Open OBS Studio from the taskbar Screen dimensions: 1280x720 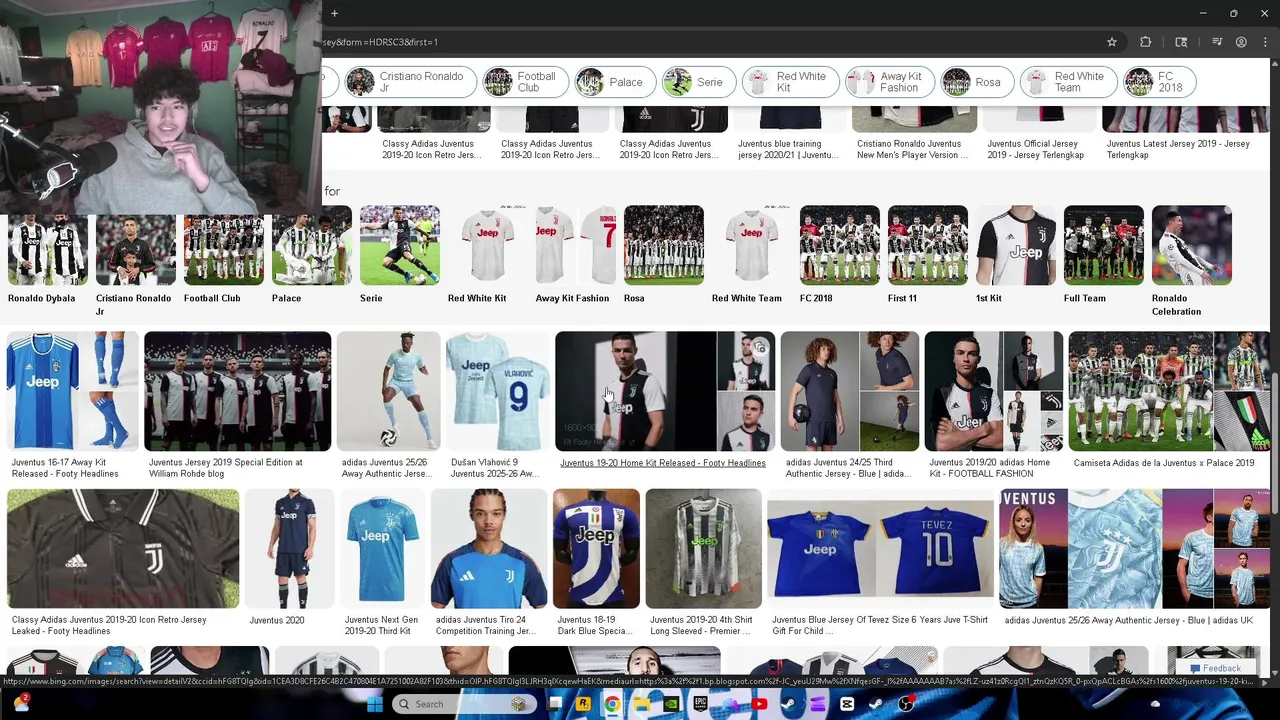tap(906, 704)
